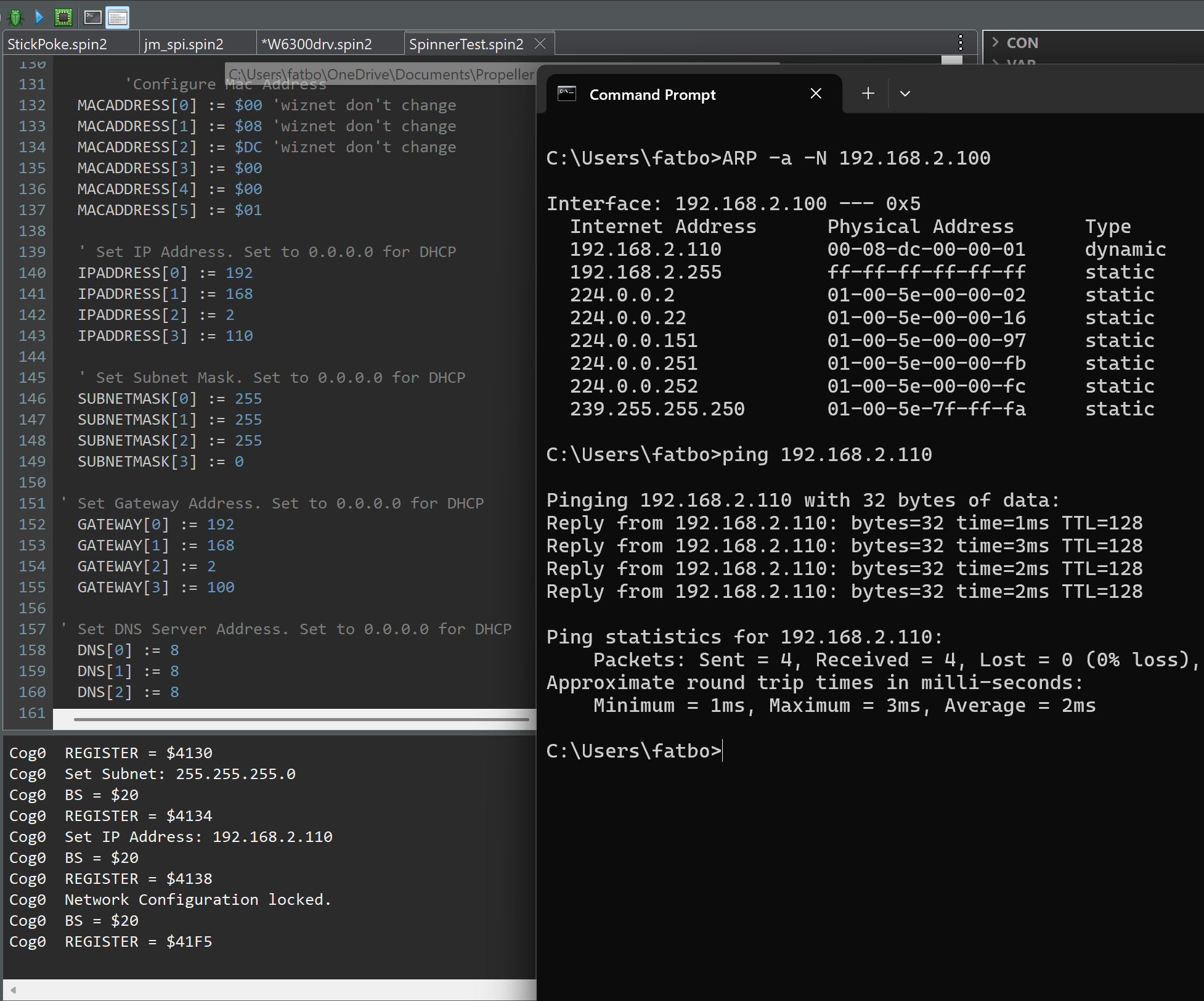Click the green chip flash icon
This screenshot has width=1204, height=1001.
(63, 17)
